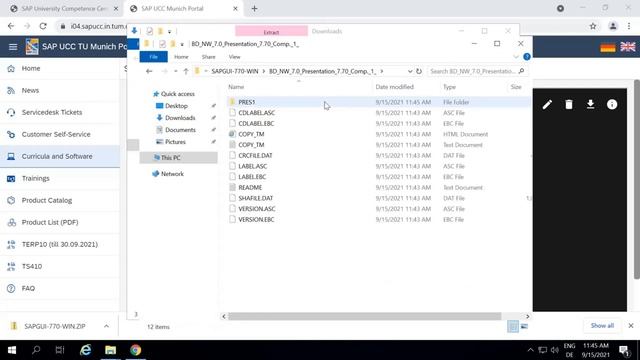
Task: Click the info icon in the portal
Action: point(612,105)
